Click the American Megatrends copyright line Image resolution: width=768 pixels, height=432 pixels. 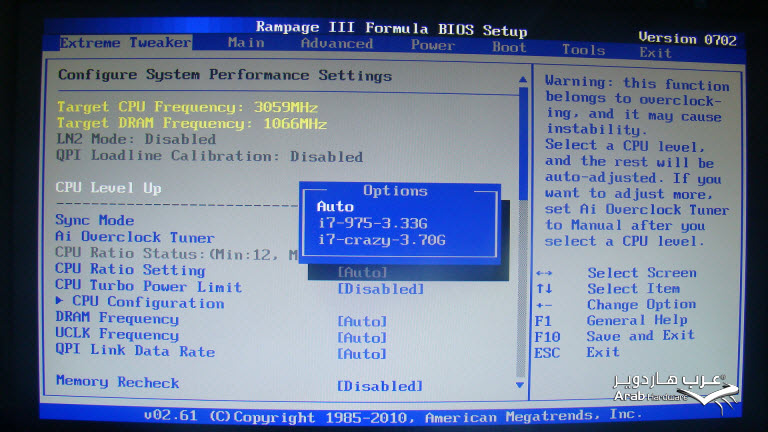coord(393,416)
